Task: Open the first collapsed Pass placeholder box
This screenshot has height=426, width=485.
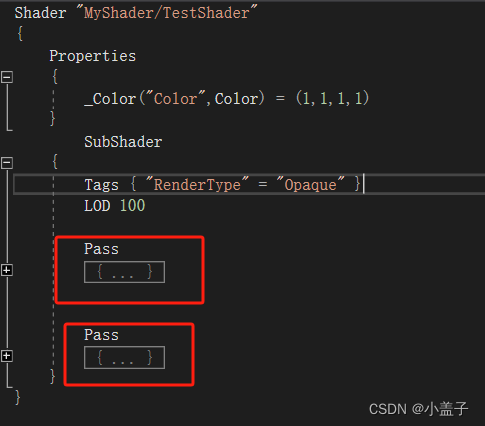Action: 124,272
